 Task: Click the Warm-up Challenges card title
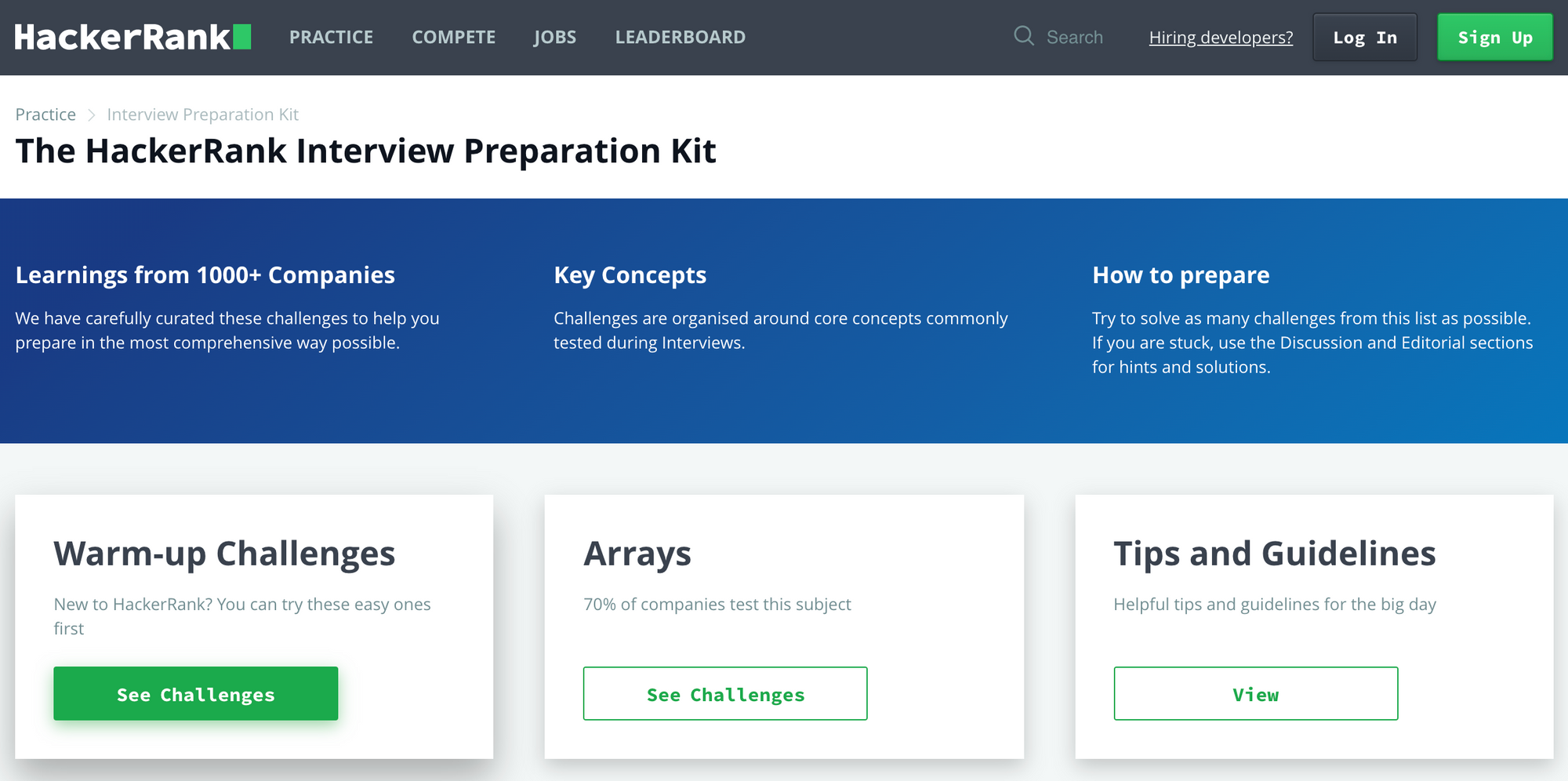point(224,554)
